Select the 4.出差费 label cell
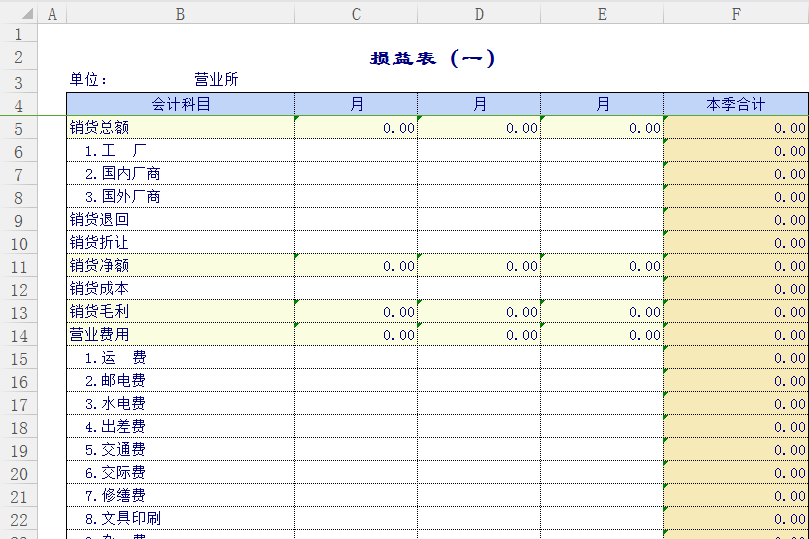This screenshot has width=809, height=539. 180,427
